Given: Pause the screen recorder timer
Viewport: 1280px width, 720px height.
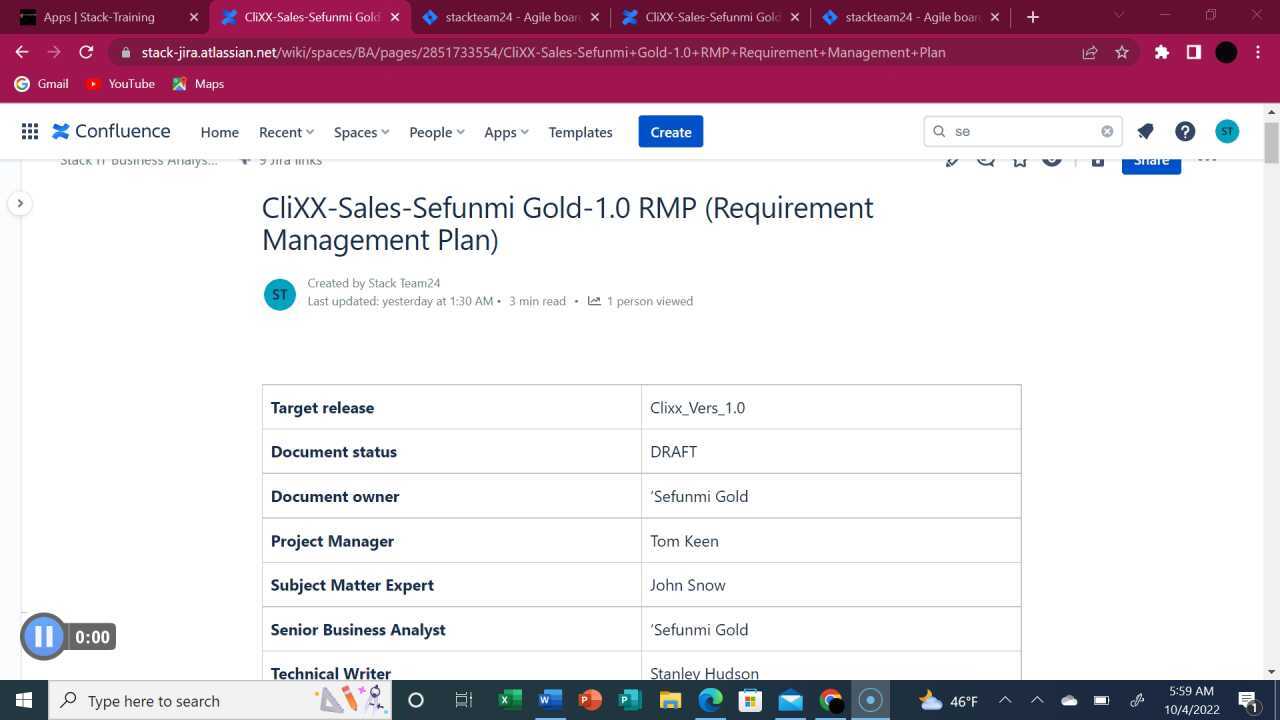Looking at the screenshot, I should pyautogui.click(x=43, y=636).
